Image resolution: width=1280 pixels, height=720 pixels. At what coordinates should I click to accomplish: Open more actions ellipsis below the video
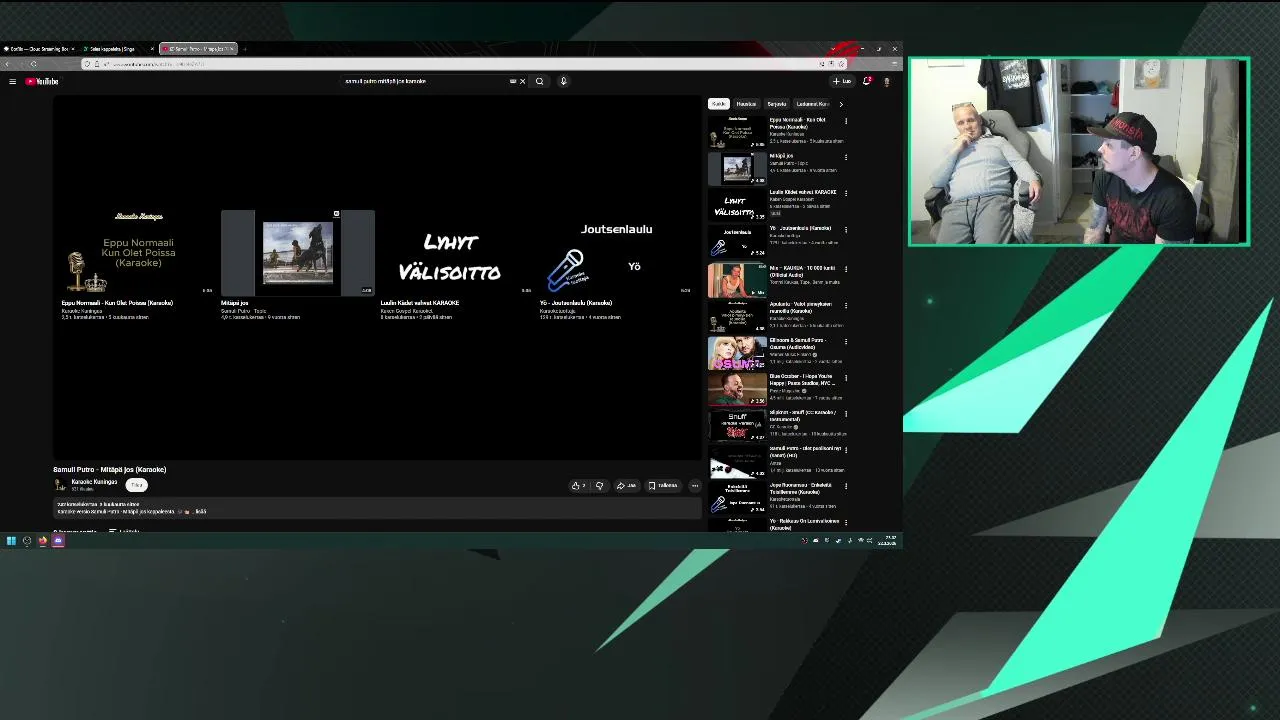pos(695,485)
